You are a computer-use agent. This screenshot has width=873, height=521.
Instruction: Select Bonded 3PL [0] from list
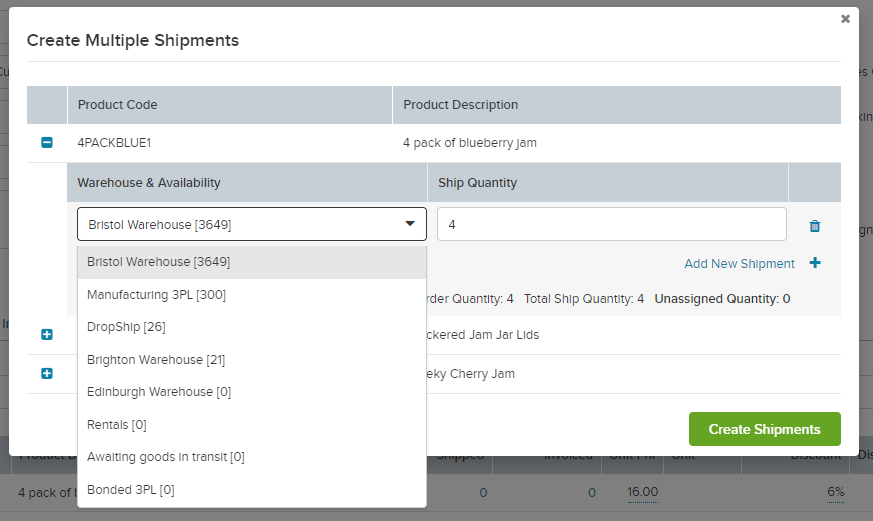(x=131, y=490)
